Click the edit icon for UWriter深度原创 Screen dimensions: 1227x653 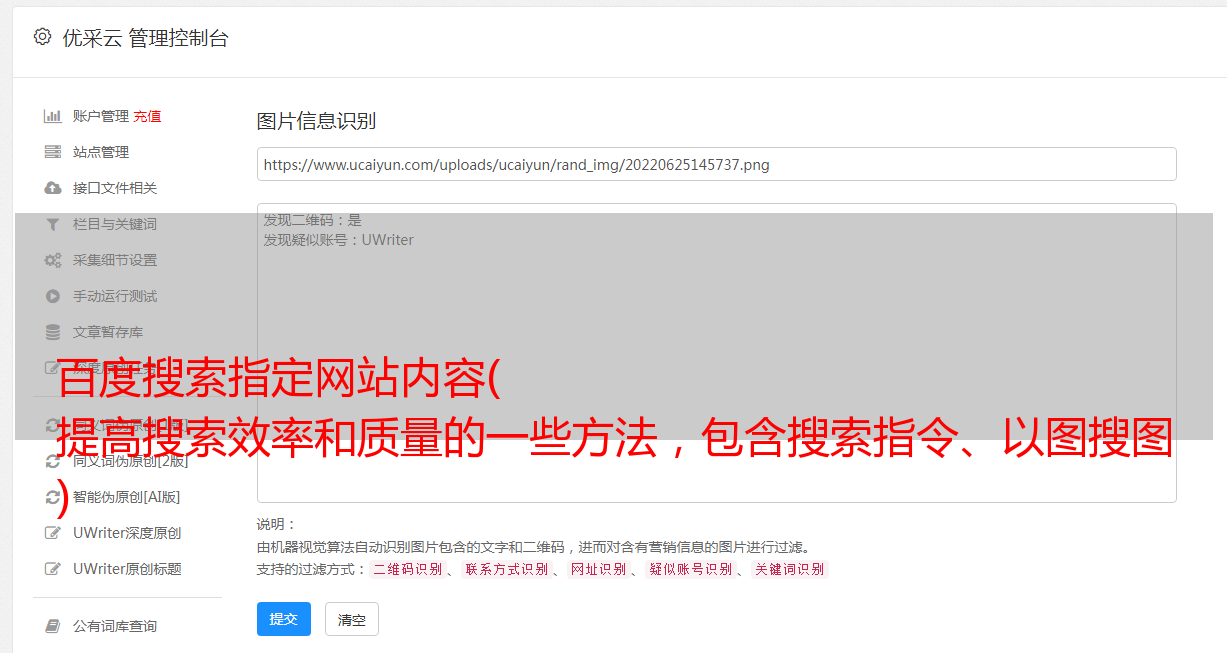pos(53,533)
